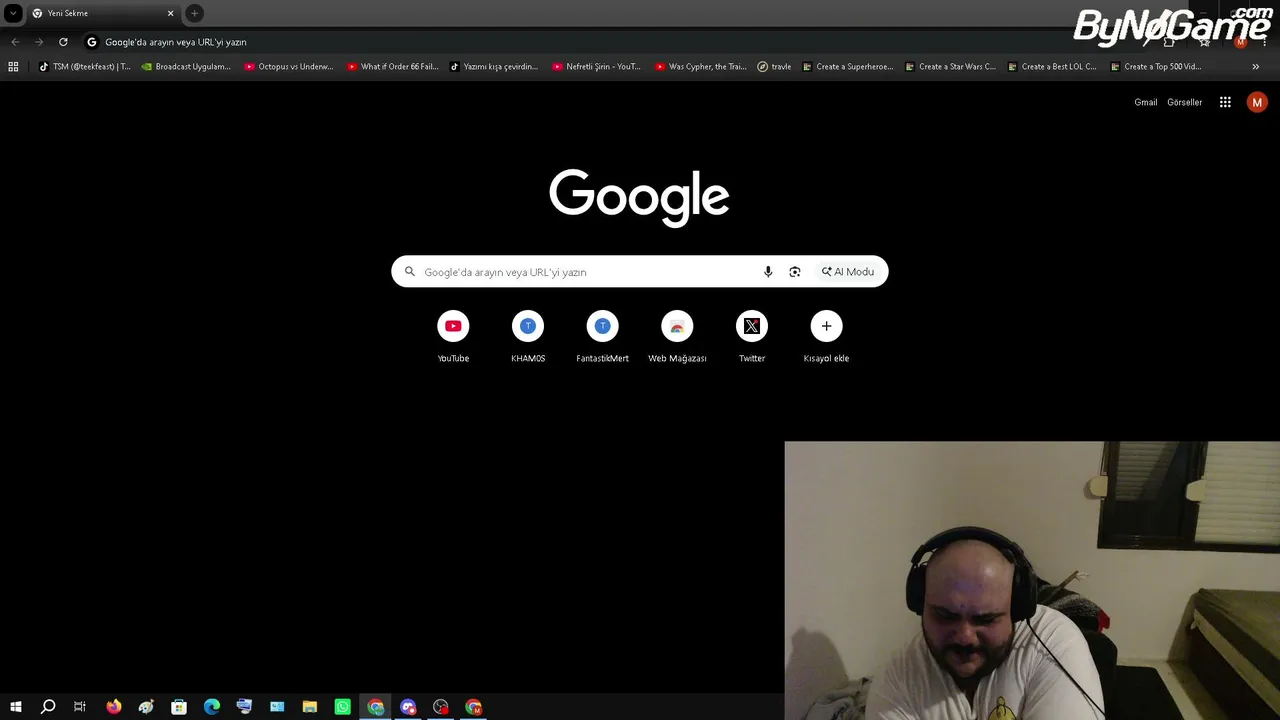
Task: Open the Twitter shortcut tile
Action: pyautogui.click(x=752, y=336)
